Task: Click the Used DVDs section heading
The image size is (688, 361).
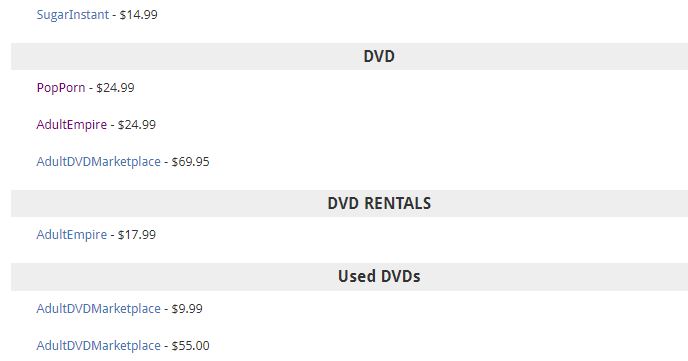Action: coord(379,276)
